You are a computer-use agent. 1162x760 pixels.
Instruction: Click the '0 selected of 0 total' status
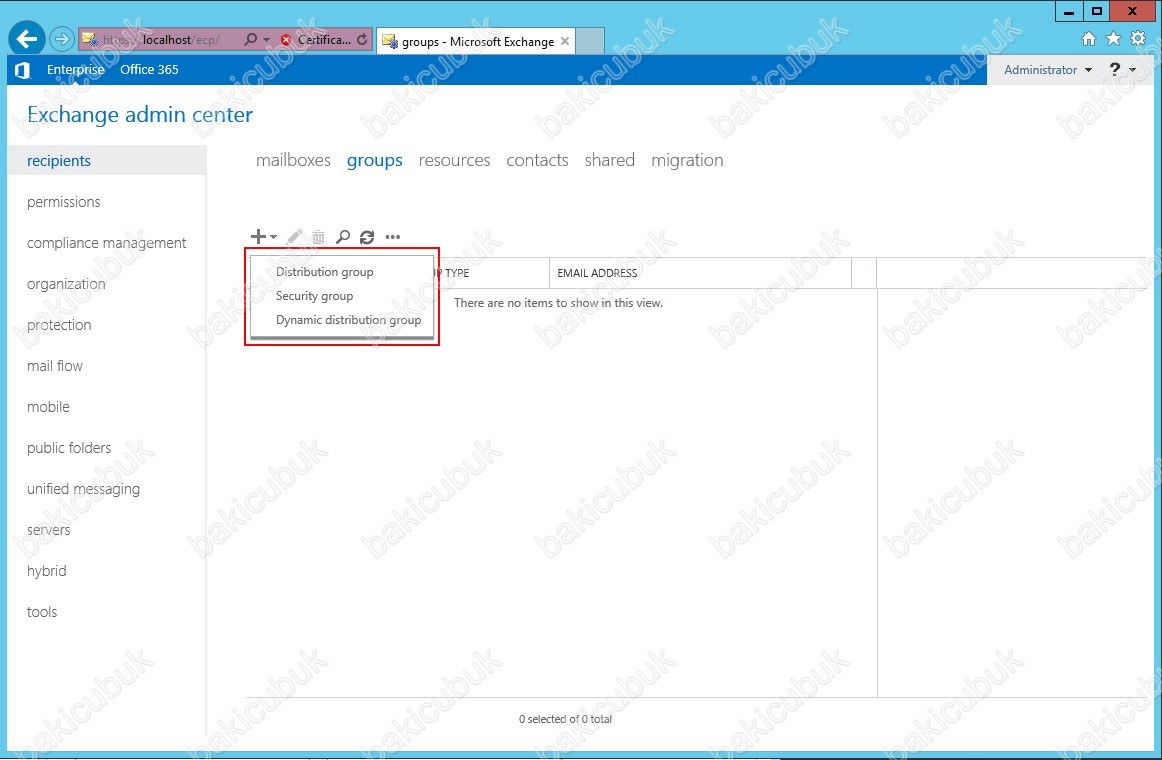pos(565,719)
